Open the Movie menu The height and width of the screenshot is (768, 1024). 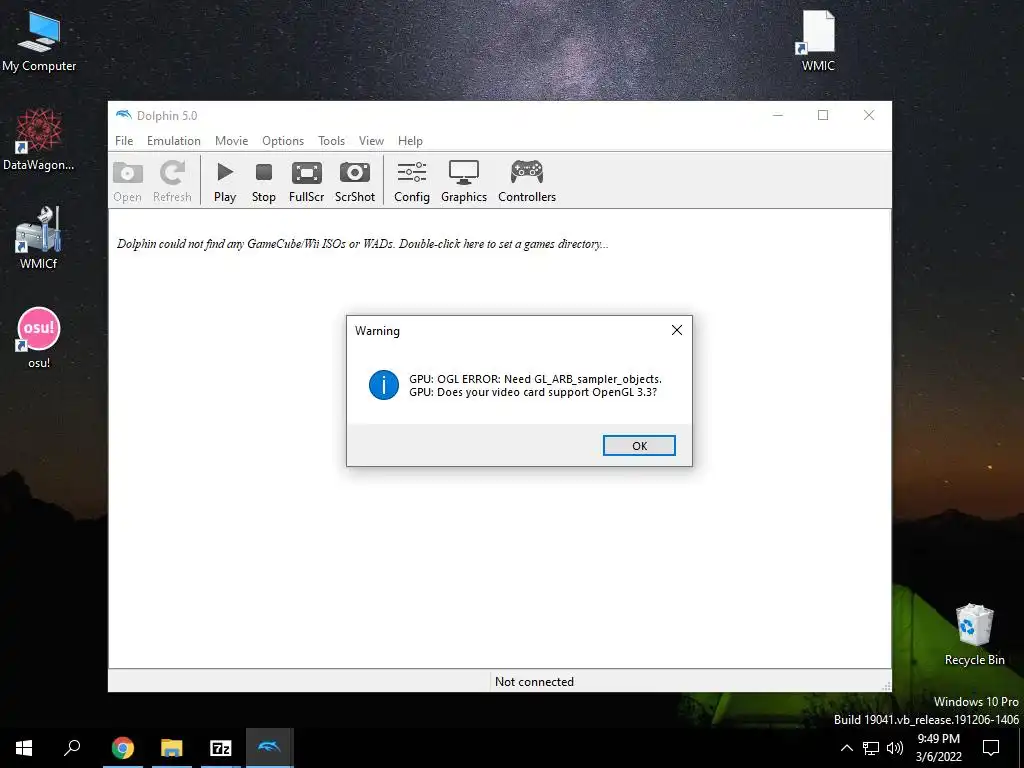pyautogui.click(x=231, y=140)
